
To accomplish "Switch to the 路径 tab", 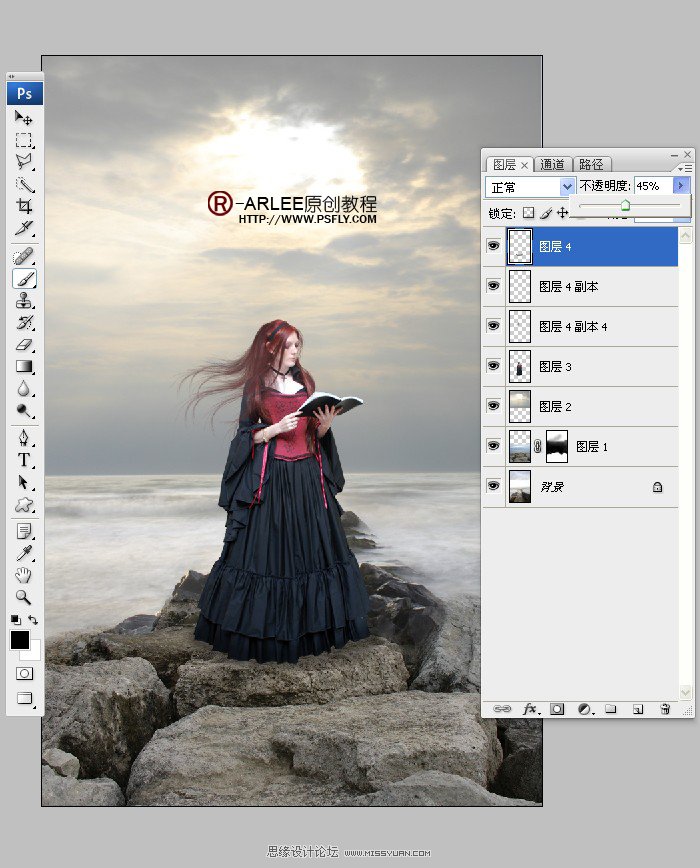I will [x=591, y=164].
